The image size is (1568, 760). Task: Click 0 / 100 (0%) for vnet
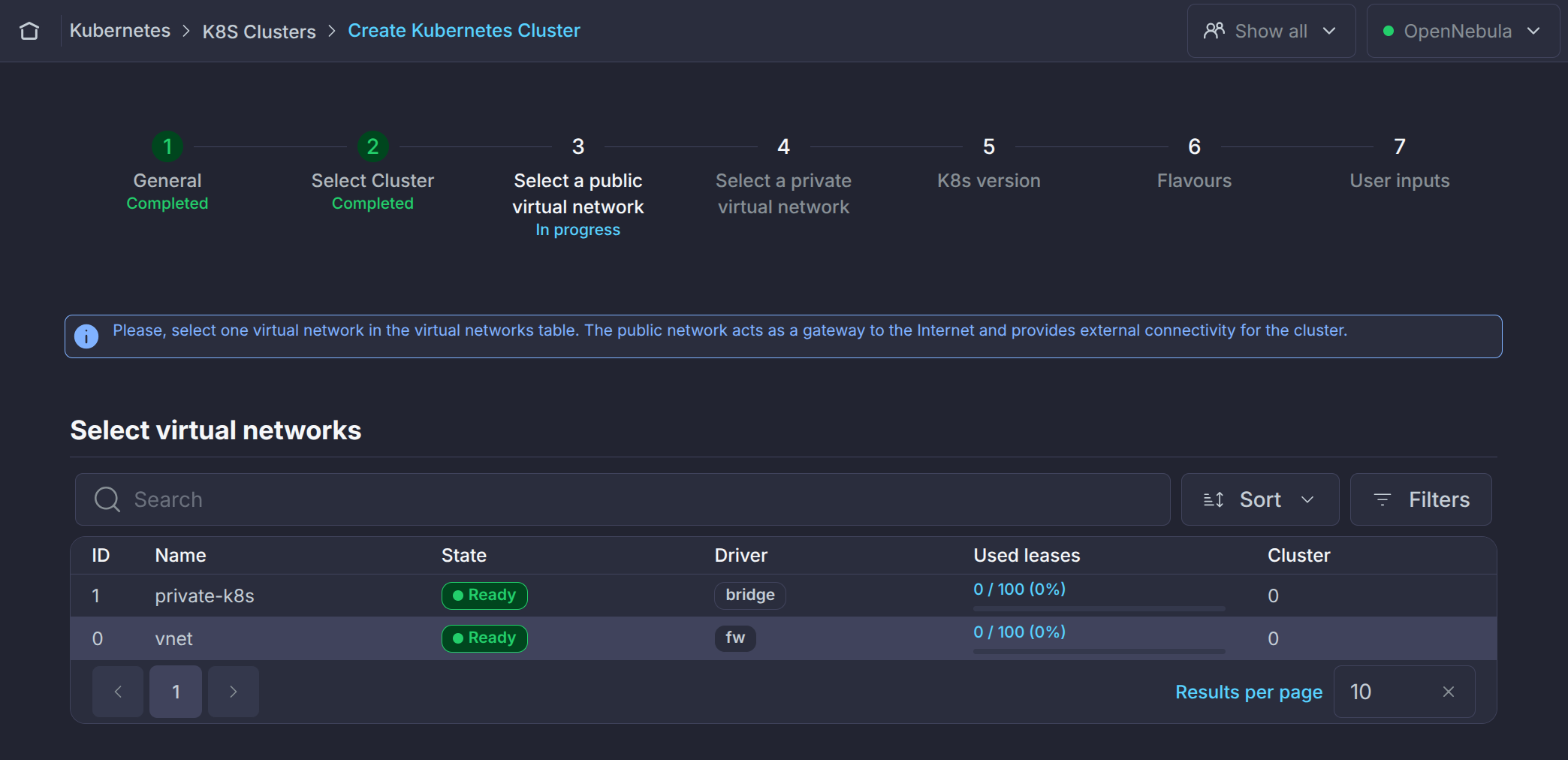point(1020,632)
